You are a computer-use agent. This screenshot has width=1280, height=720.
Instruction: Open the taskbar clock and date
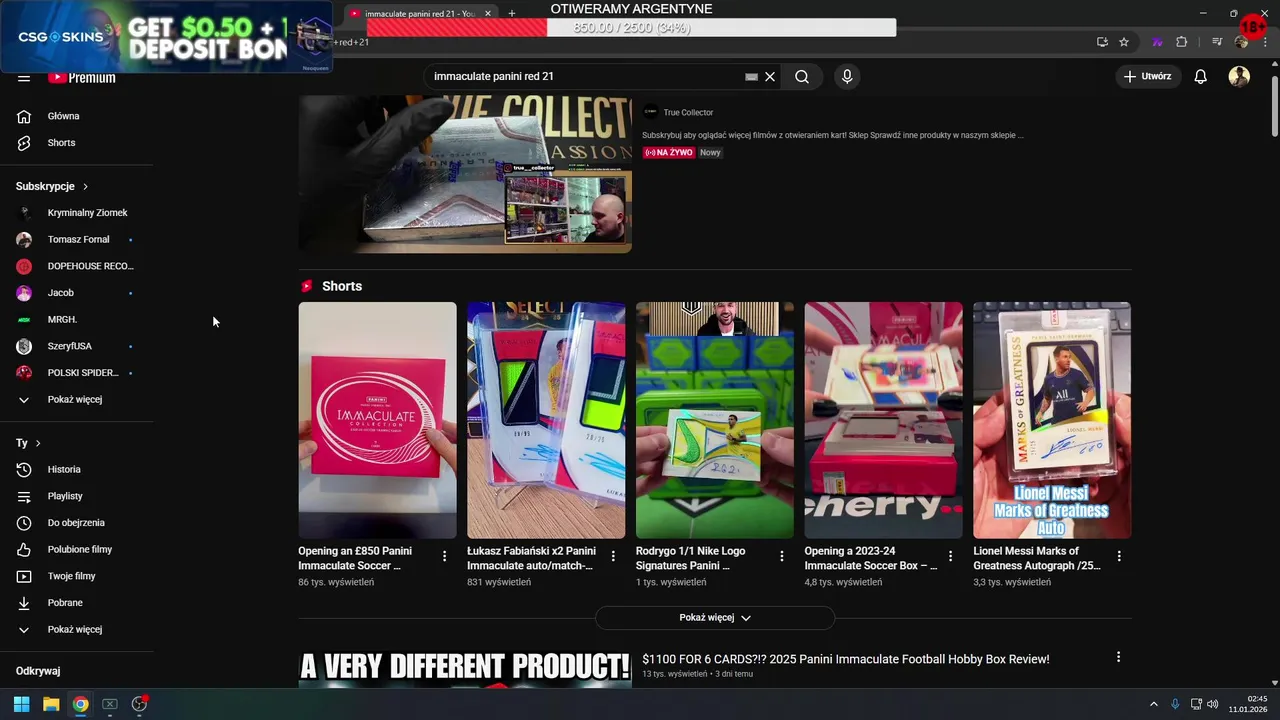[x=1250, y=704]
